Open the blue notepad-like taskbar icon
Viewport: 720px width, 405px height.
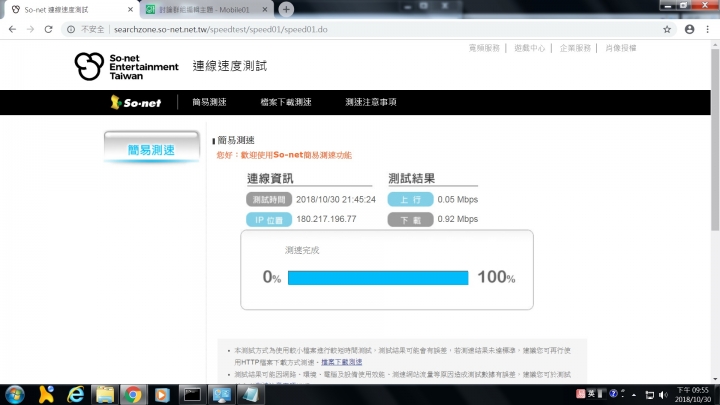[251, 395]
